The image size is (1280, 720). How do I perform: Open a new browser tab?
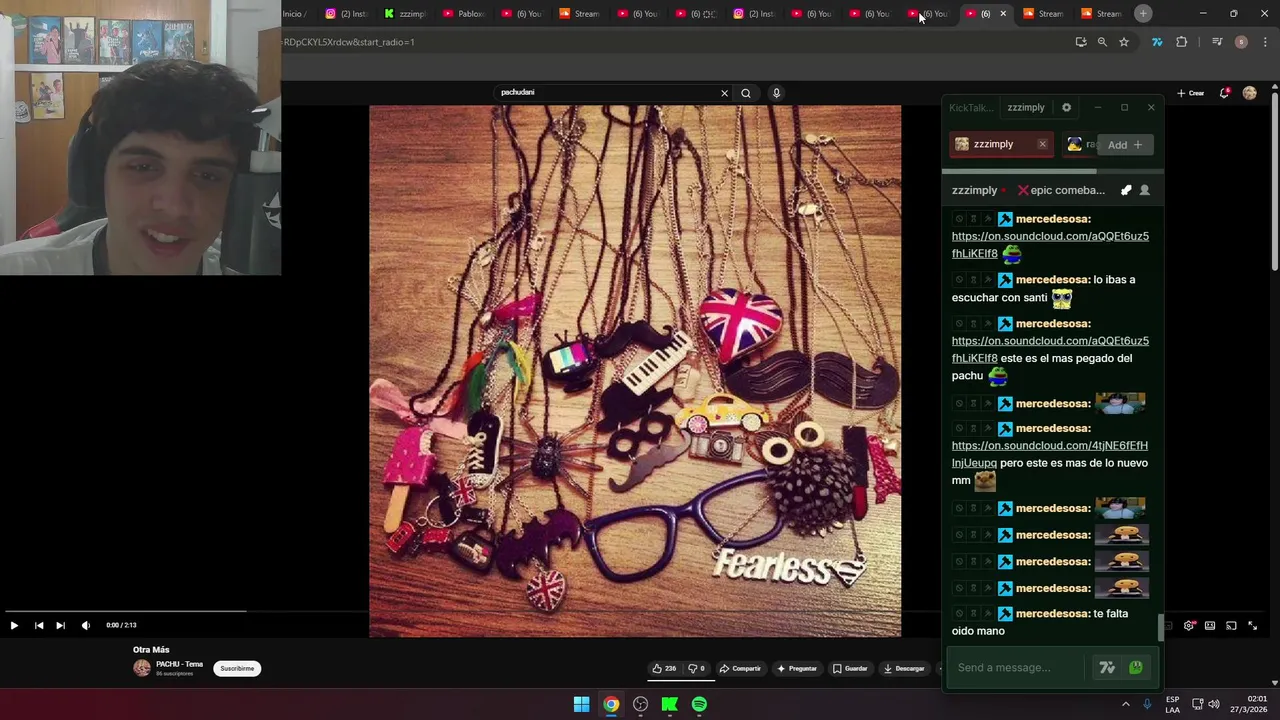(1143, 13)
